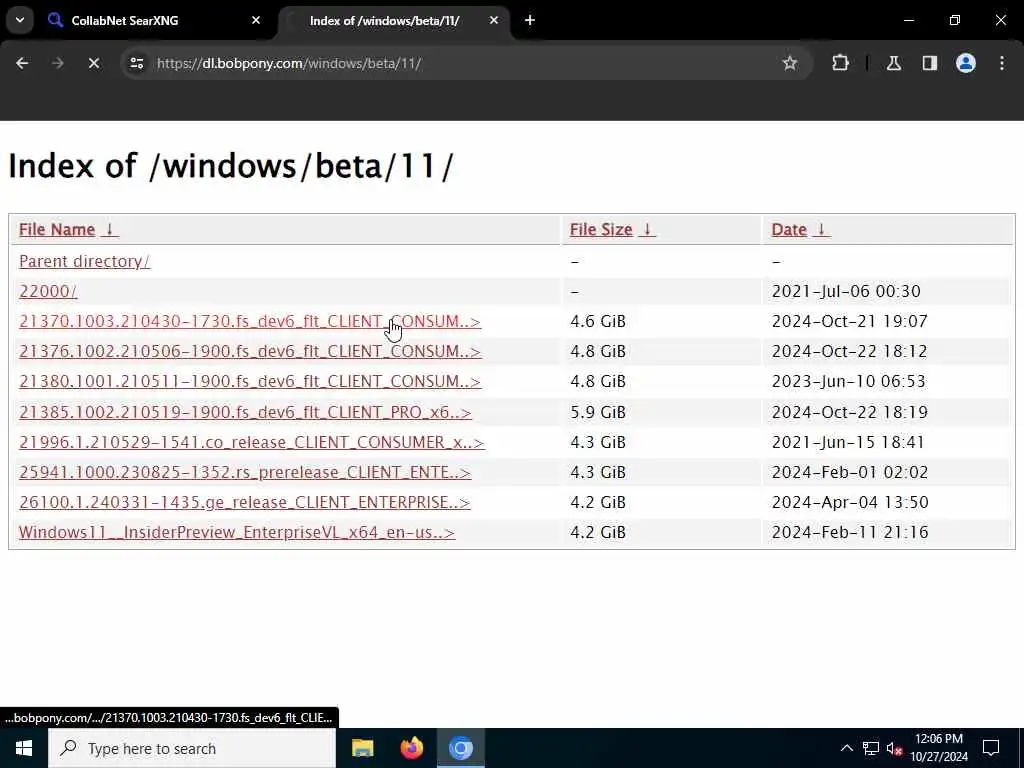Open the notification center icon
The width and height of the screenshot is (1024, 768).
pyautogui.click(x=991, y=748)
